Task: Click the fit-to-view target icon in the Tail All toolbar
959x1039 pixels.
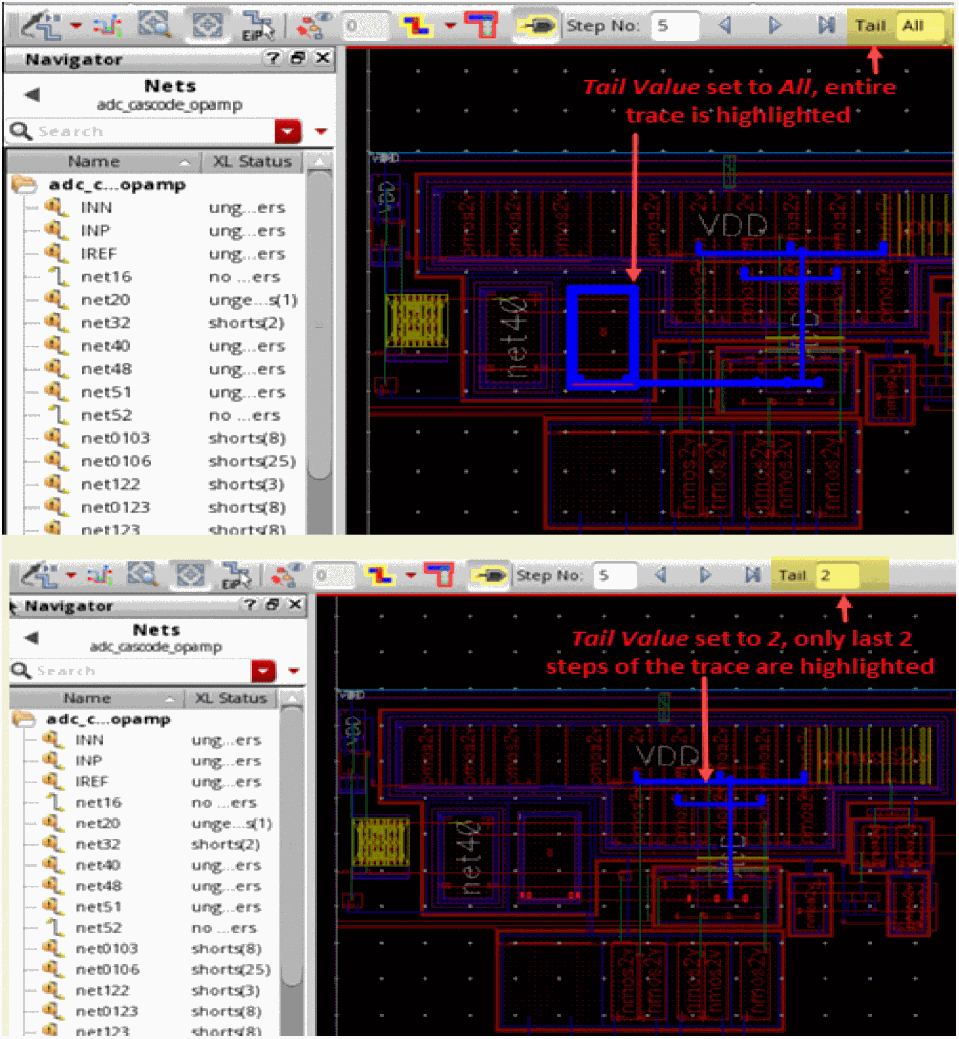Action: pyautogui.click(x=207, y=25)
